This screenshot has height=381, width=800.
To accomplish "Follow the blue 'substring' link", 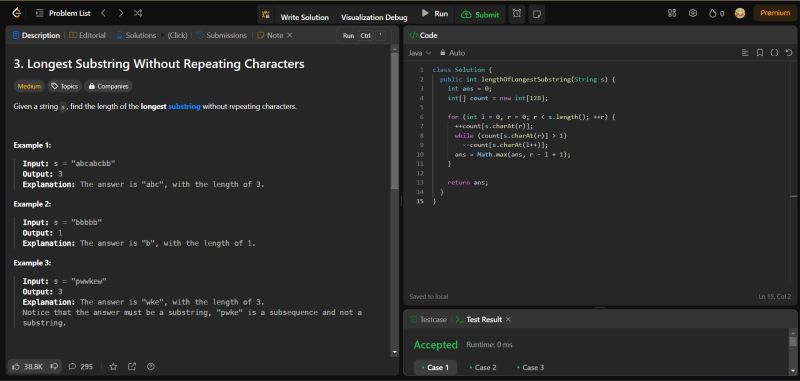I will 184,107.
